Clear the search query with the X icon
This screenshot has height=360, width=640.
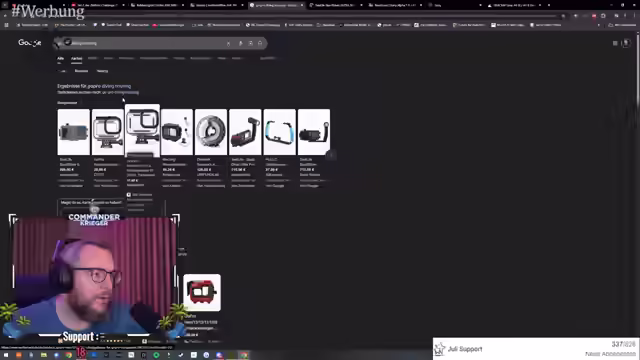[229, 43]
